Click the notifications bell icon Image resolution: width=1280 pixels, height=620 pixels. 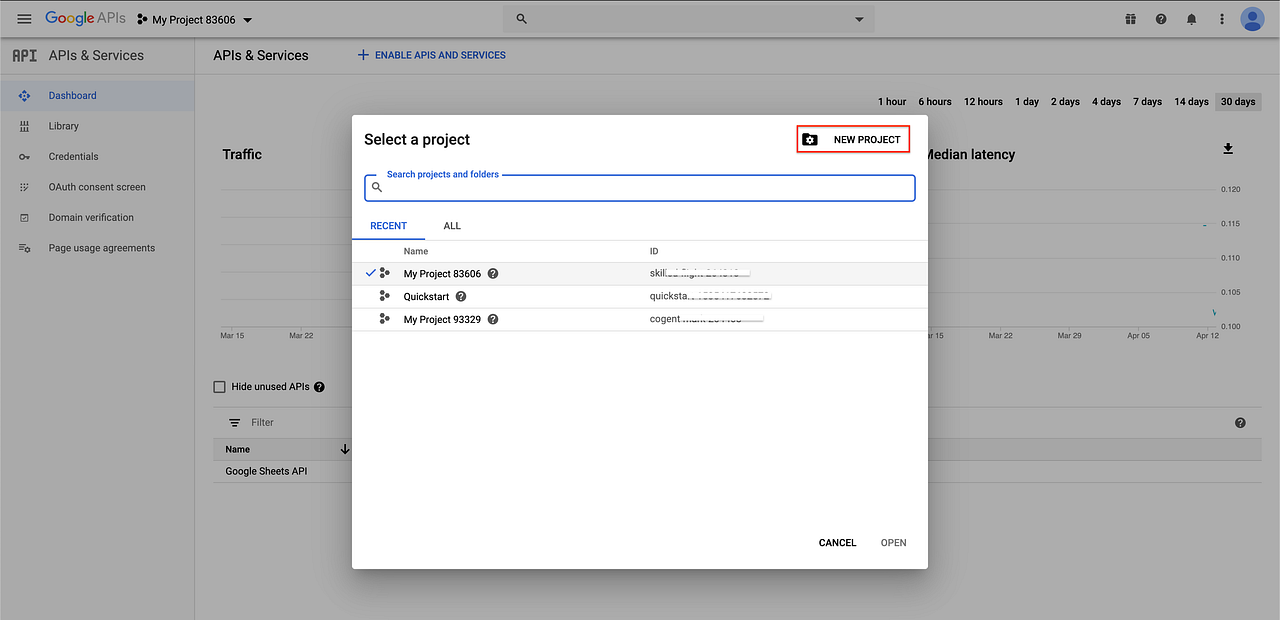tap(1191, 18)
